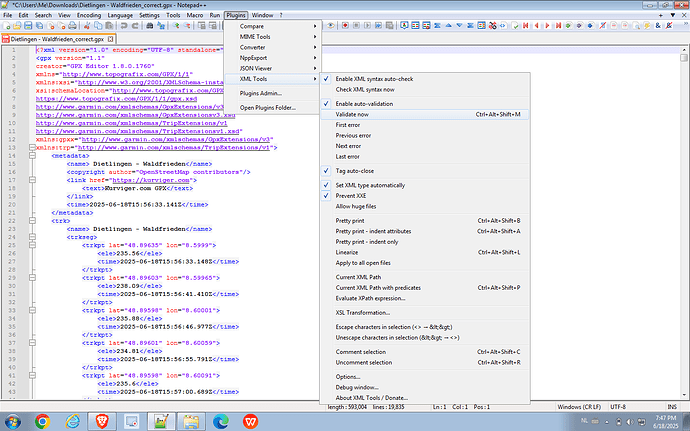The image size is (690, 431).
Task: Click the down triangle Next diff icon
Action: (459, 26)
